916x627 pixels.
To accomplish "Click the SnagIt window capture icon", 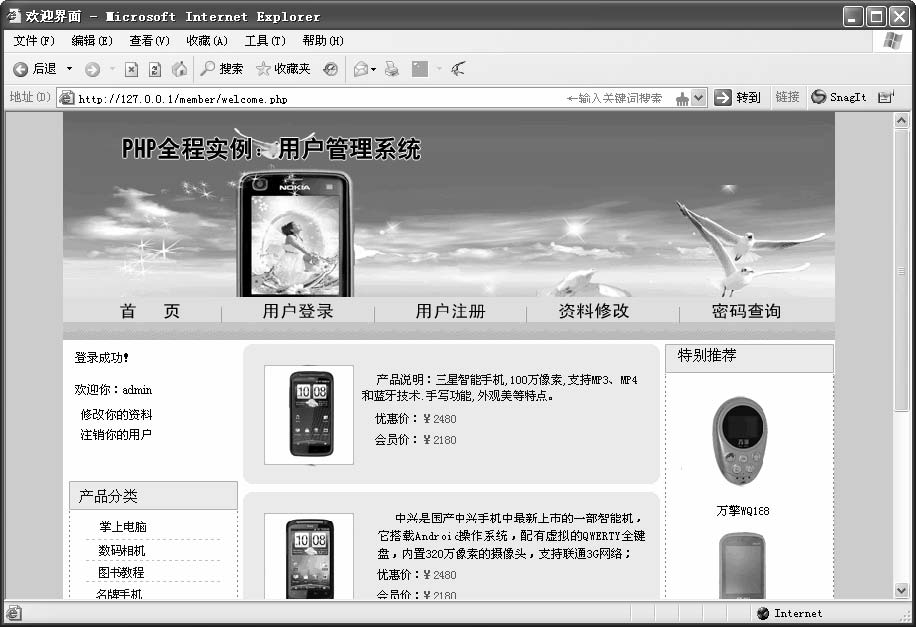I will tap(886, 97).
